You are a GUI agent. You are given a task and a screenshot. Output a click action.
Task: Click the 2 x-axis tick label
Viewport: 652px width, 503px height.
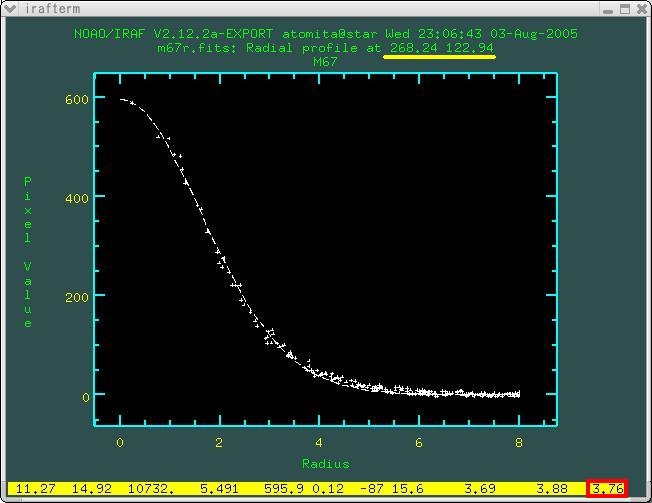(x=219, y=443)
